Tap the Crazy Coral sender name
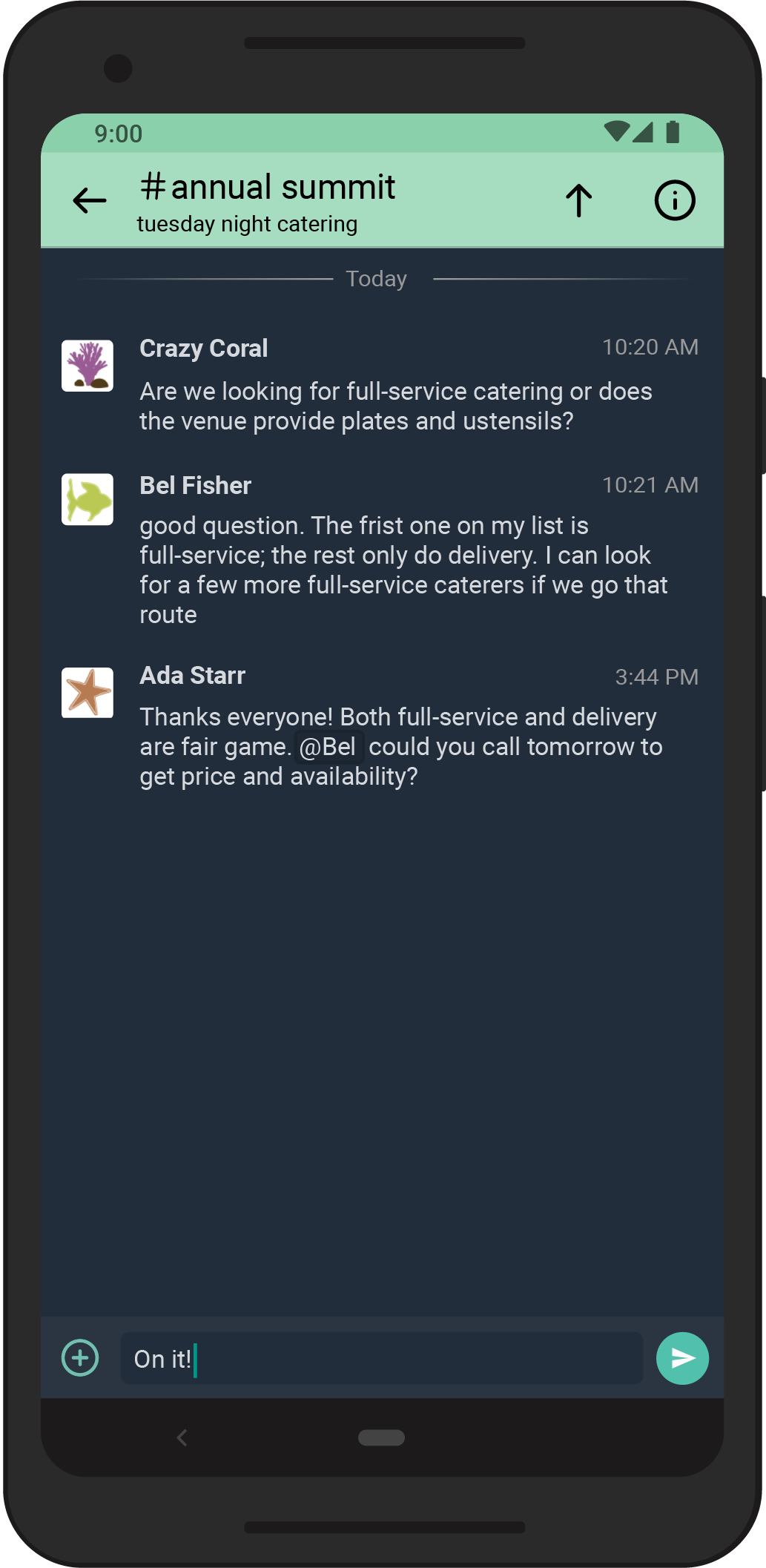Viewport: 766px width, 1568px height. [204, 348]
